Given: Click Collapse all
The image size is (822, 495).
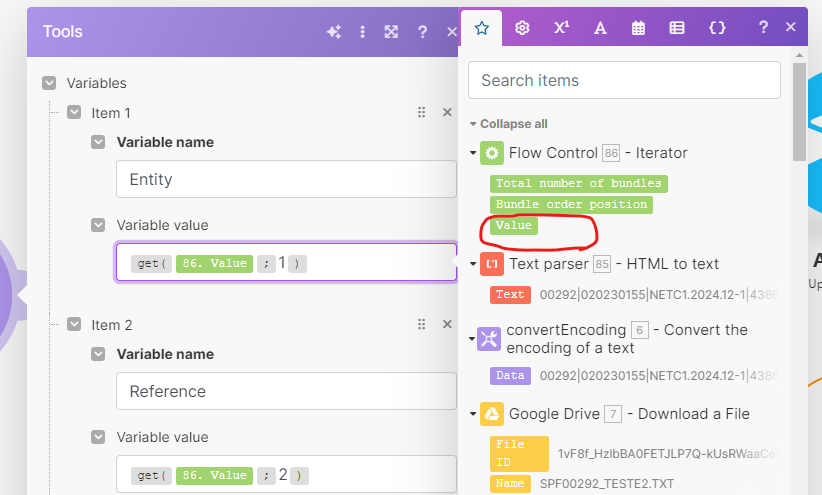Looking at the screenshot, I should [513, 124].
